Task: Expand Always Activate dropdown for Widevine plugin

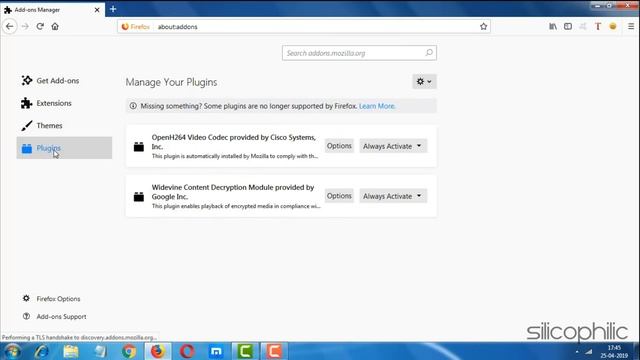Action: click(393, 196)
